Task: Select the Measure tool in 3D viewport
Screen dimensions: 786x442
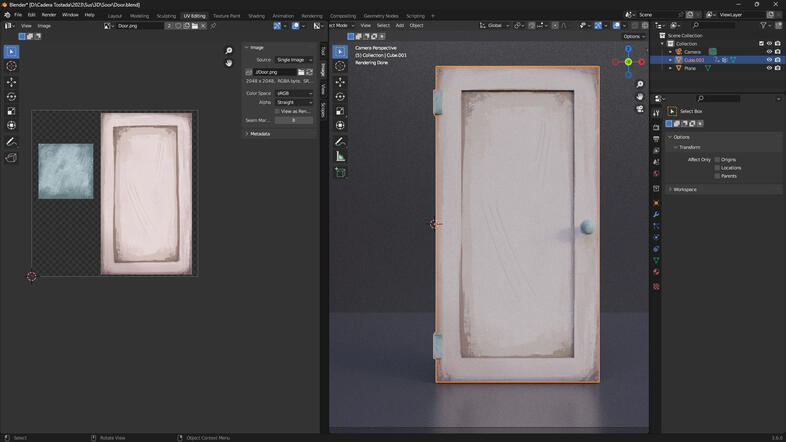Action: coord(340,156)
